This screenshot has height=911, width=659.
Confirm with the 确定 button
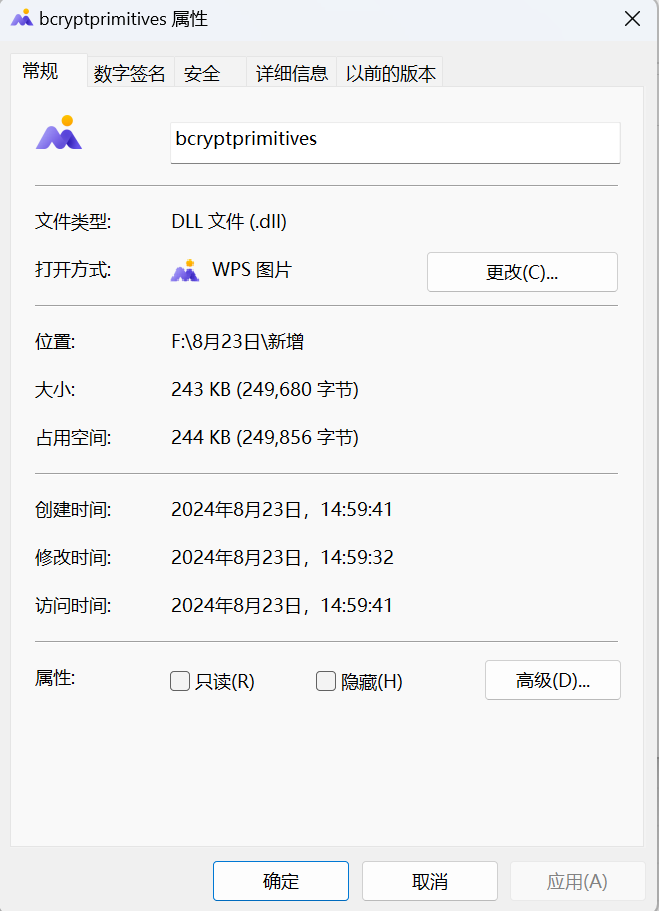coord(281,881)
